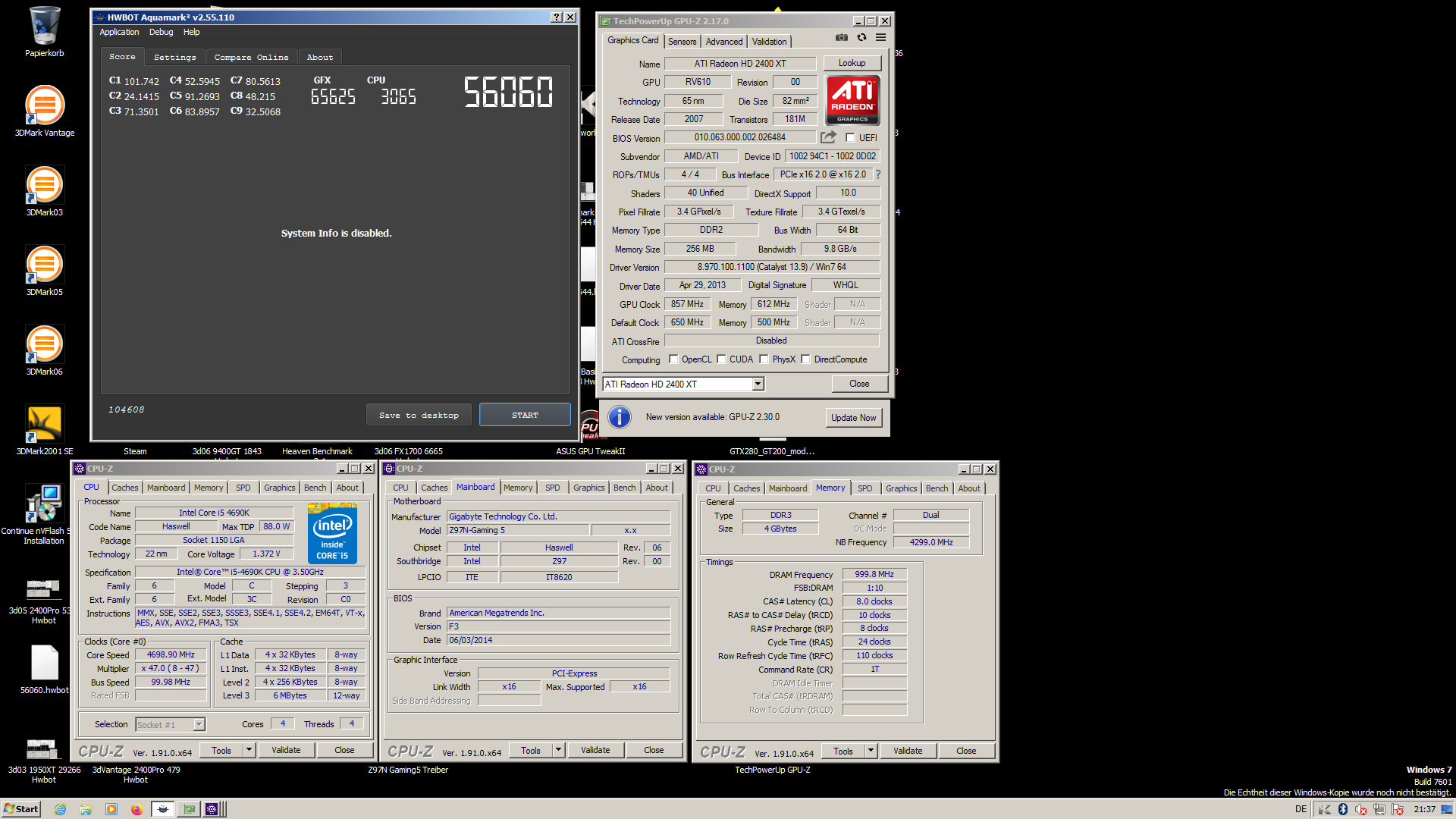Open Continue nVFlash Installation desktop icon
Viewport: 1456px width, 819px height.
point(44,514)
